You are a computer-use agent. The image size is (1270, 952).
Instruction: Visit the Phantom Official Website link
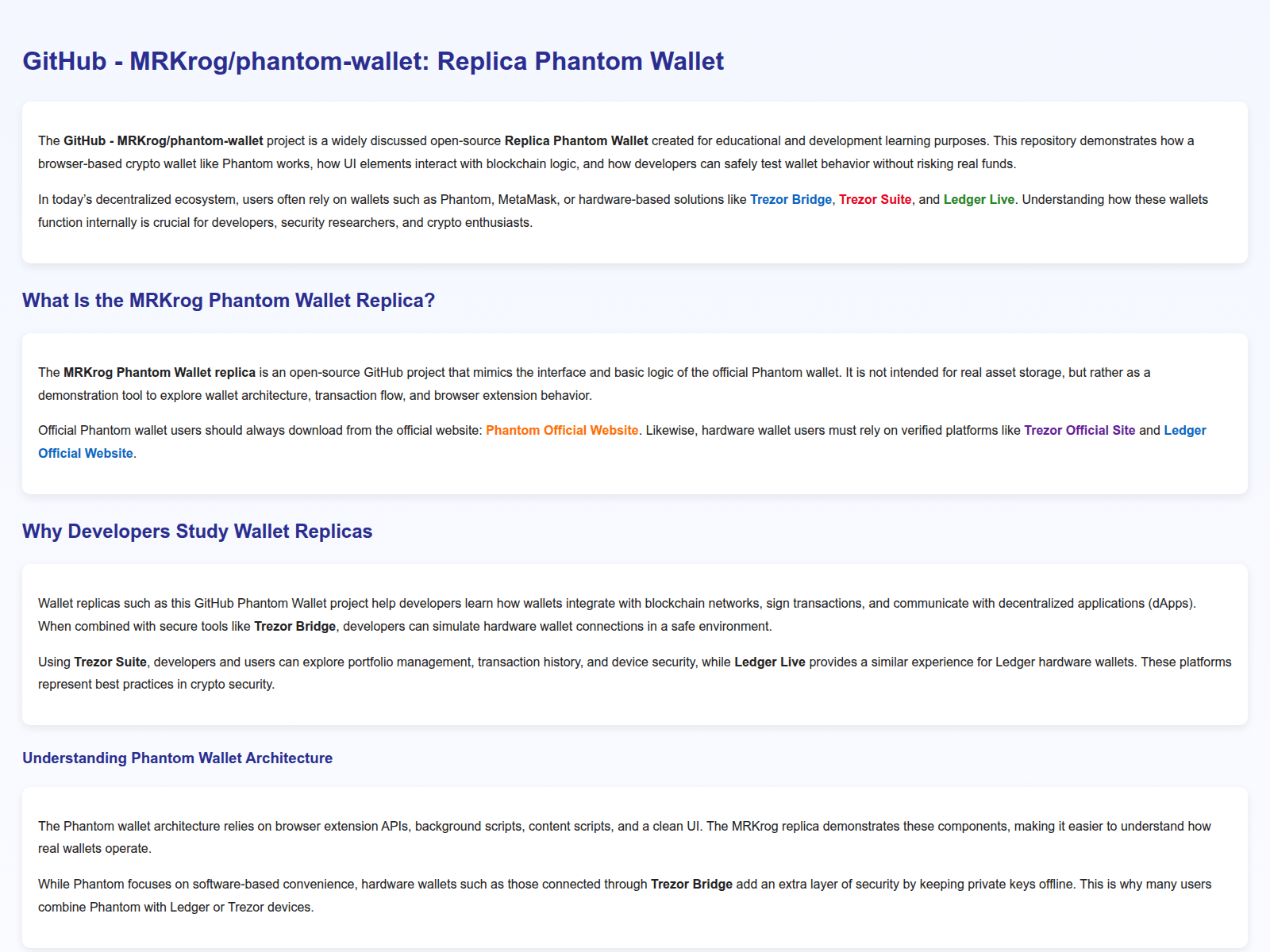pyautogui.click(x=562, y=431)
